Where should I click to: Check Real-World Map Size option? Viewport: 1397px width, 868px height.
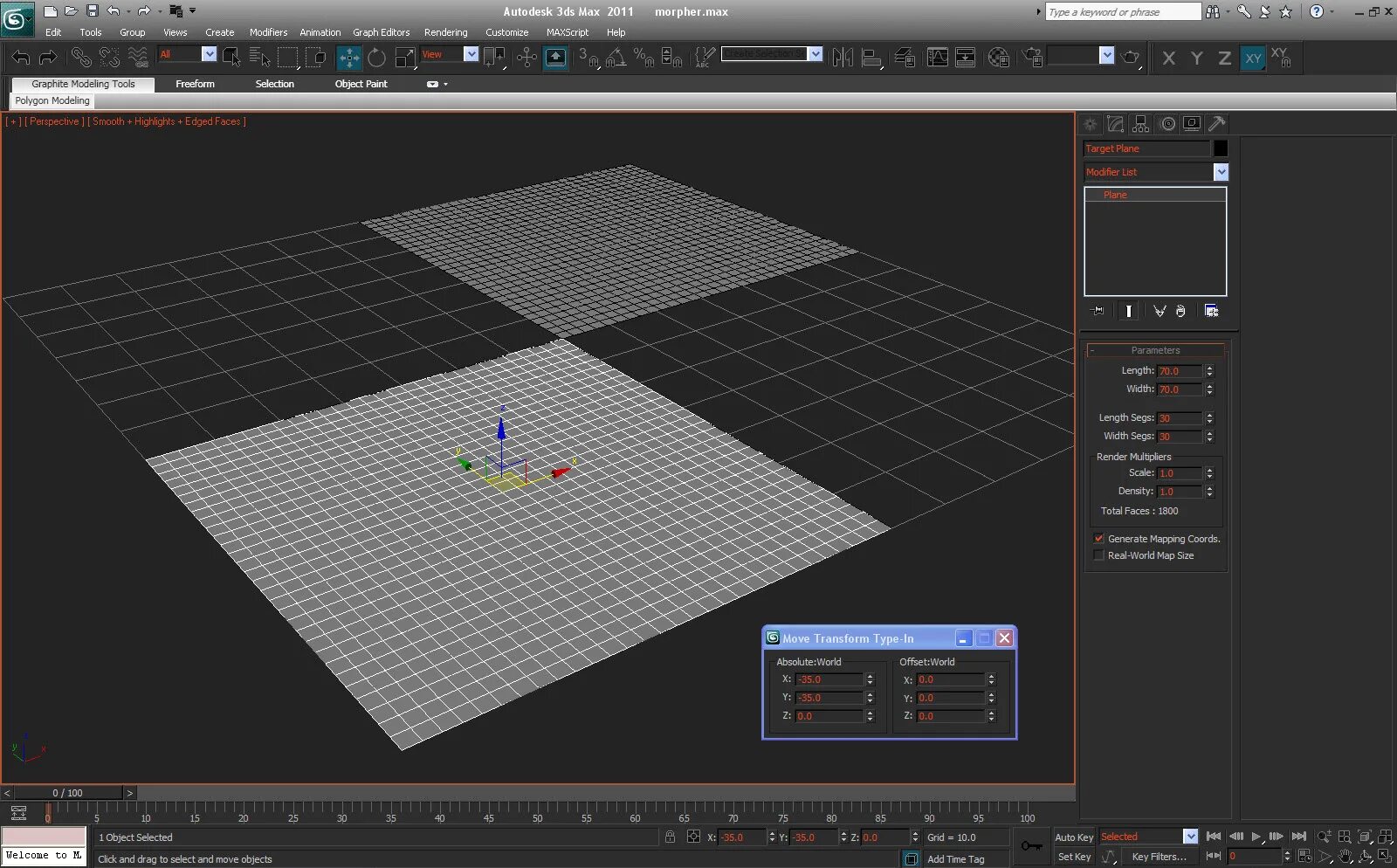point(1099,555)
